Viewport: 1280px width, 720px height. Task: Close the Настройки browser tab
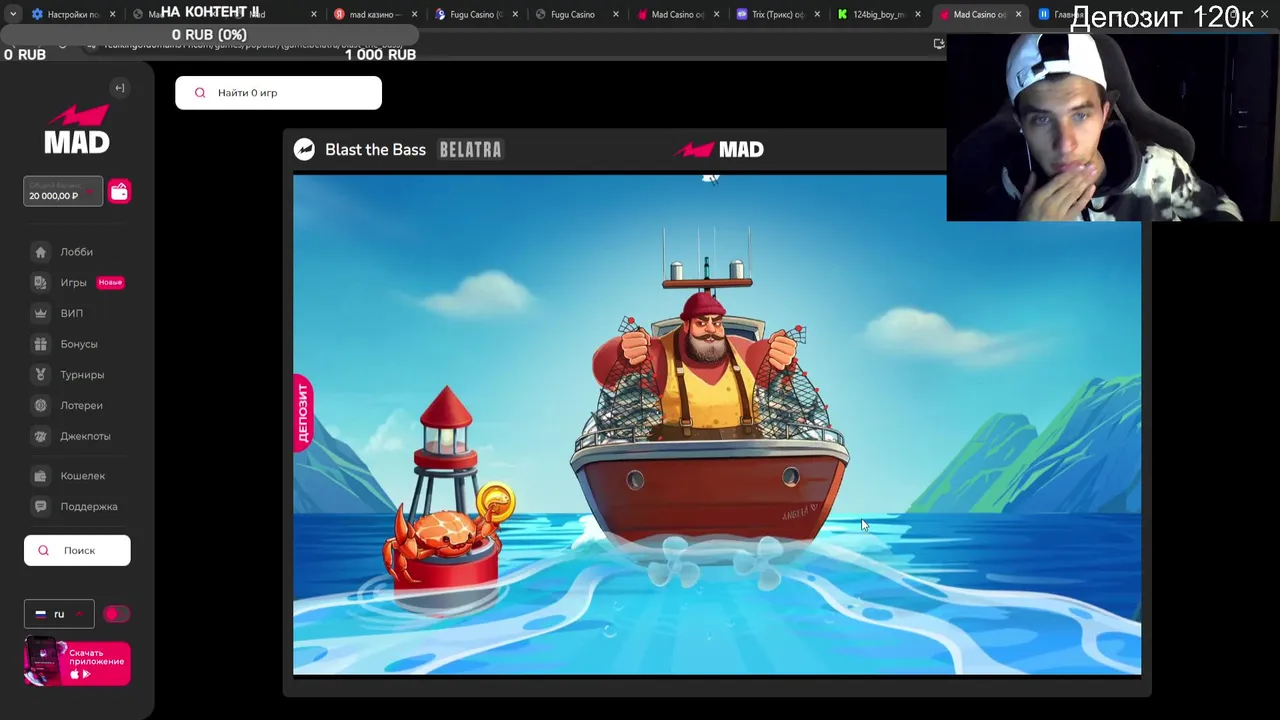(x=112, y=14)
